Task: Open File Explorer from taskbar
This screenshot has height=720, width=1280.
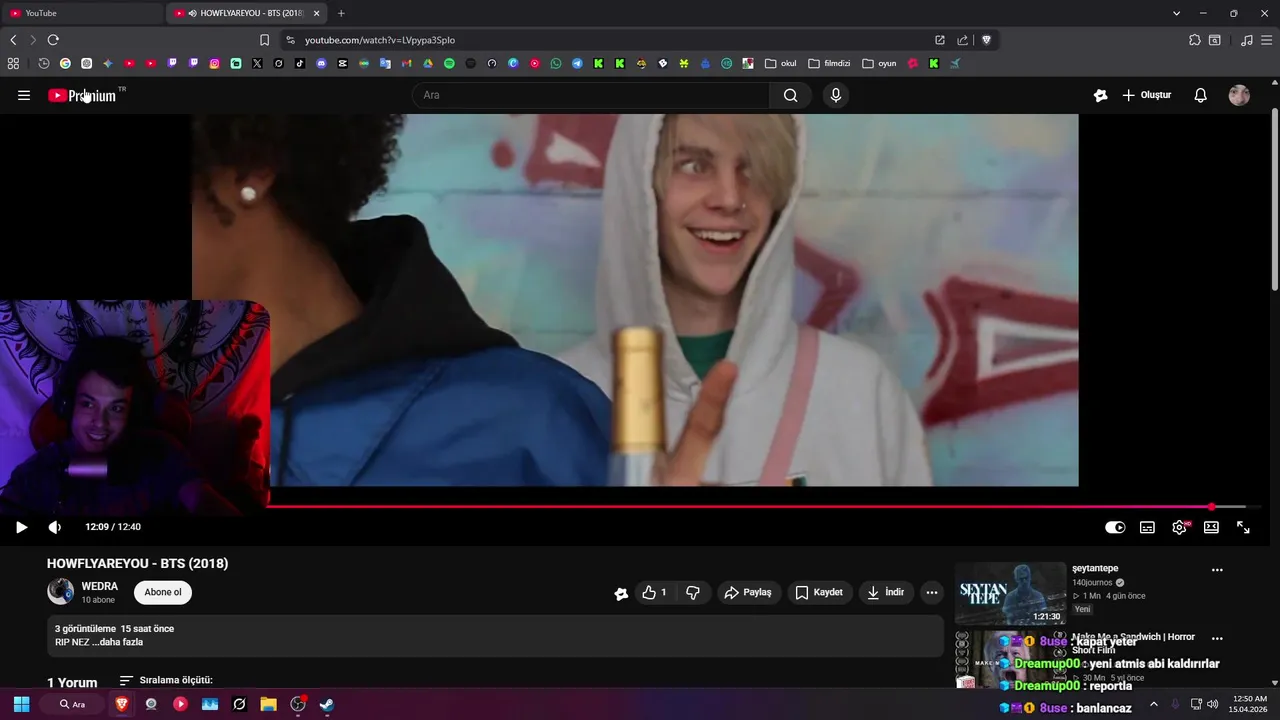Action: click(268, 704)
